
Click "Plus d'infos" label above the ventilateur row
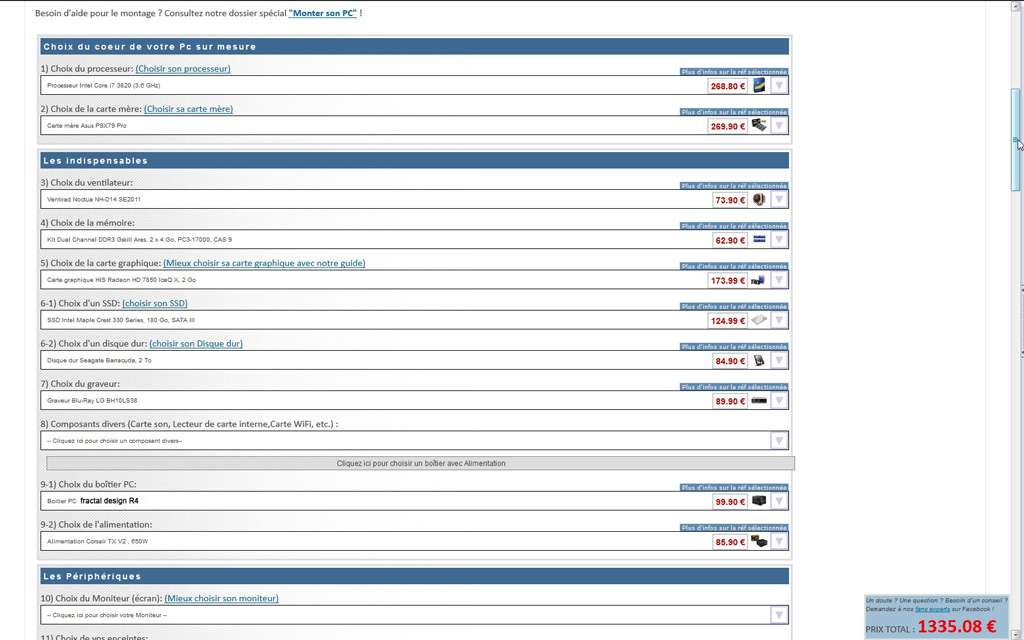(733, 186)
